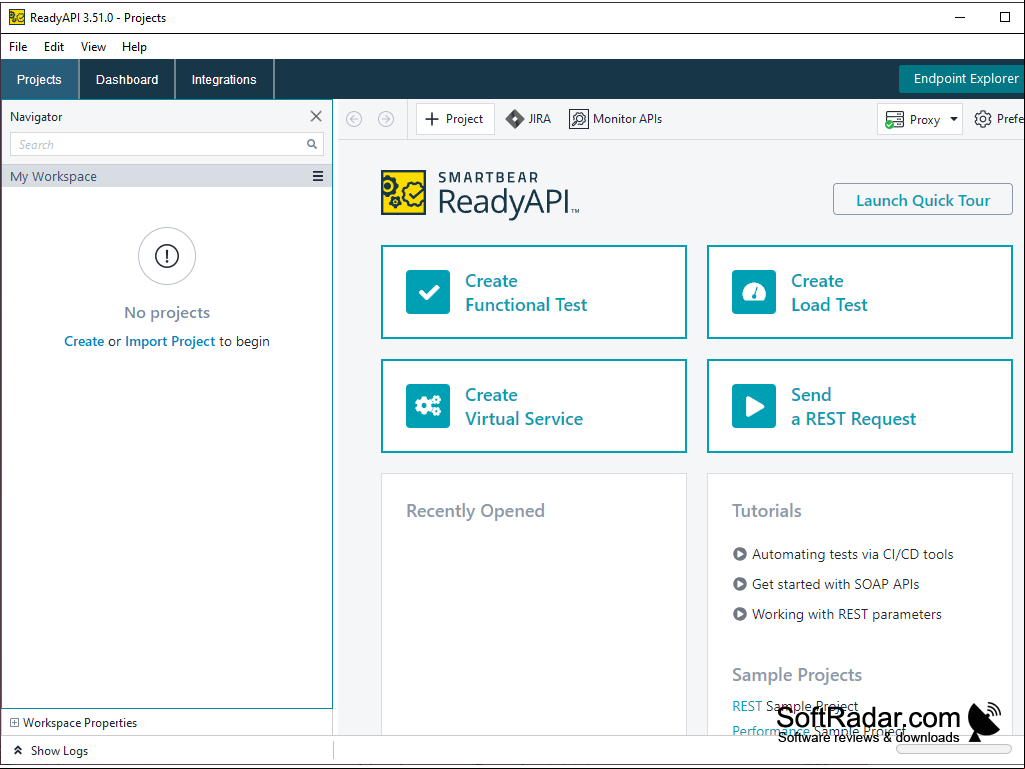Play the Automating tests via CI/CD tutorial
Viewport: 1025px width, 769px height.
739,555
